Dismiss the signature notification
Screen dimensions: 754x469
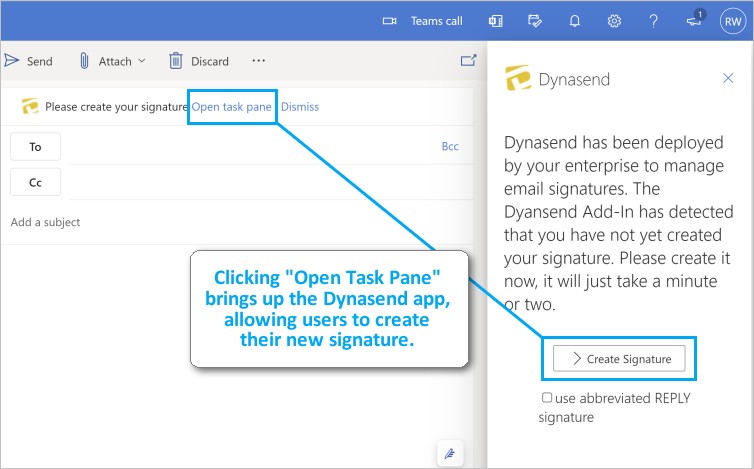tap(300, 107)
